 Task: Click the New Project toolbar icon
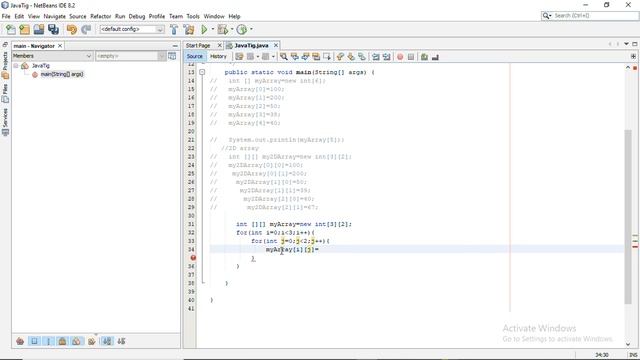pos(25,29)
